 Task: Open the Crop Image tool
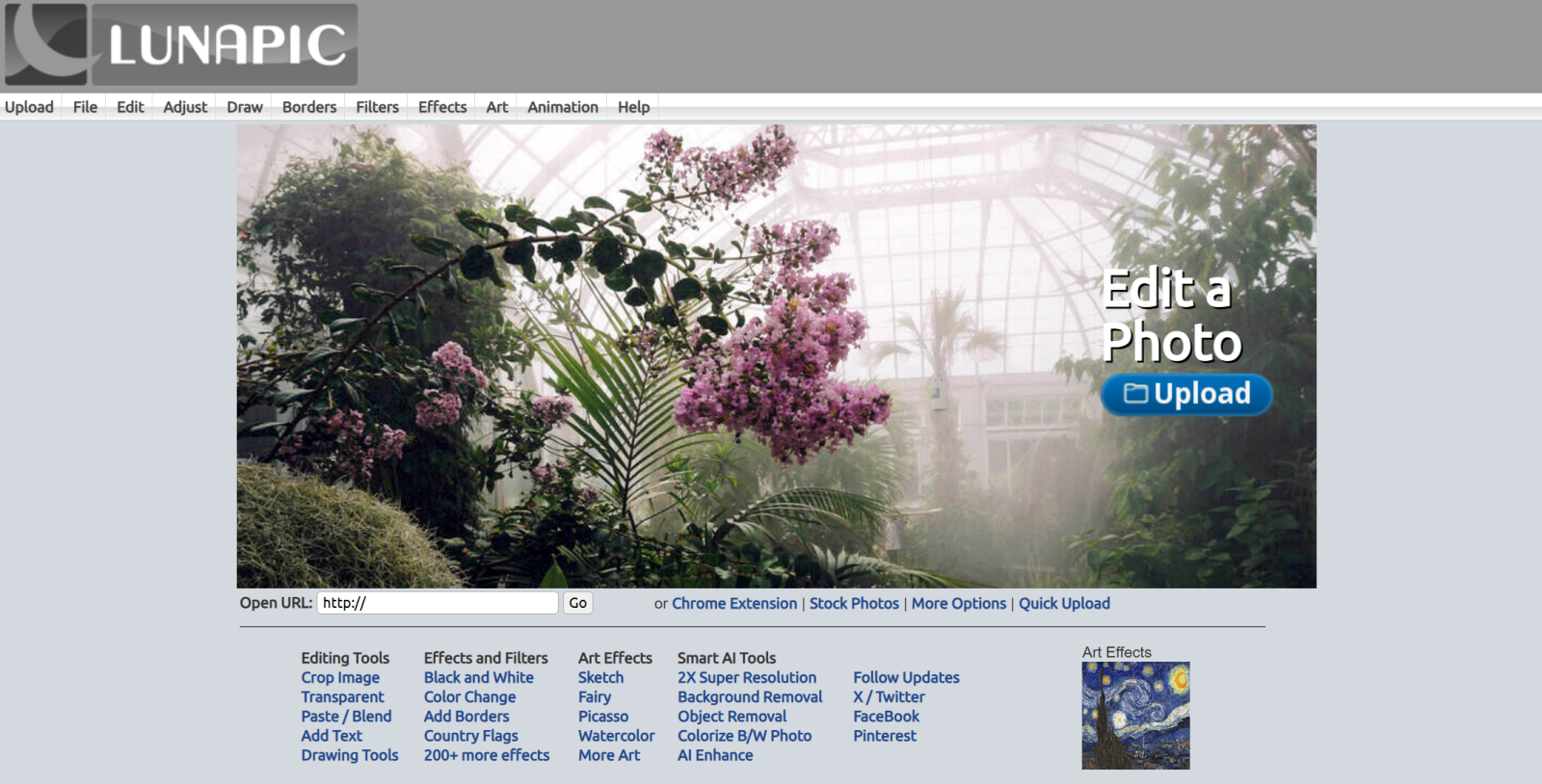[x=340, y=677]
